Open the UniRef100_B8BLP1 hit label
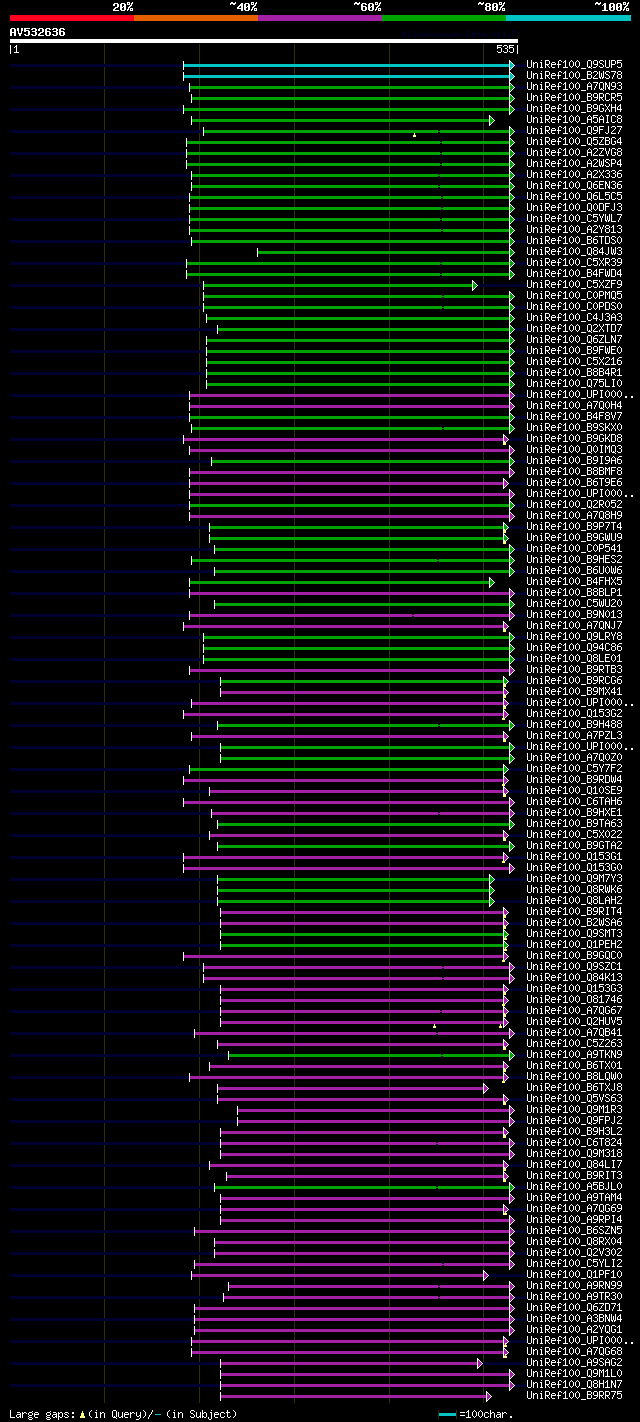 point(574,592)
